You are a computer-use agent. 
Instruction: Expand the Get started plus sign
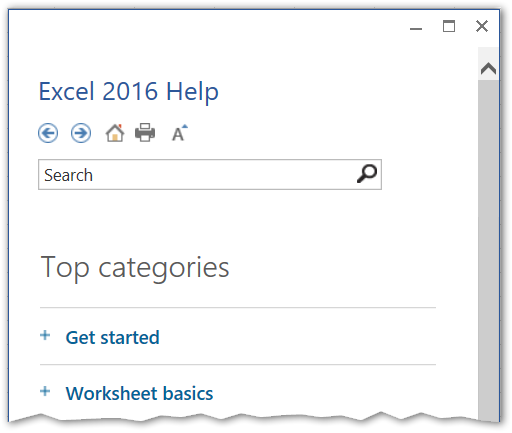tap(45, 335)
